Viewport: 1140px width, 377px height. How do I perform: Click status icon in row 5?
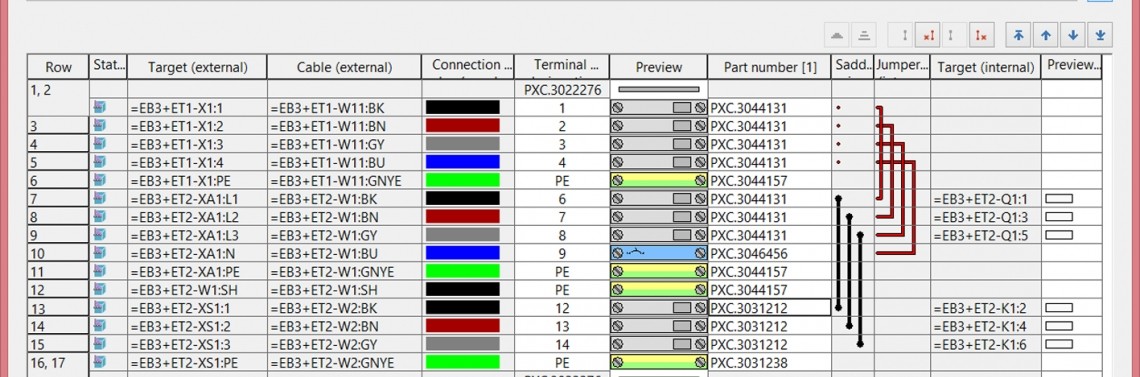click(100, 162)
